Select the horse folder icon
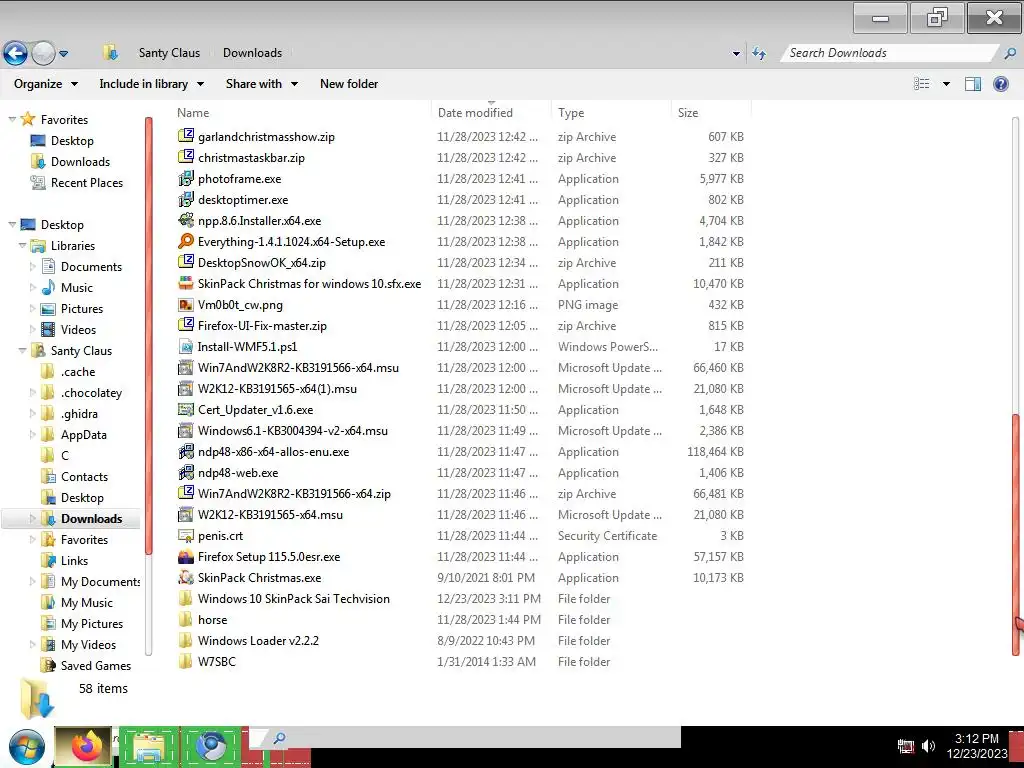Viewport: 1024px width, 768px height. click(x=186, y=619)
